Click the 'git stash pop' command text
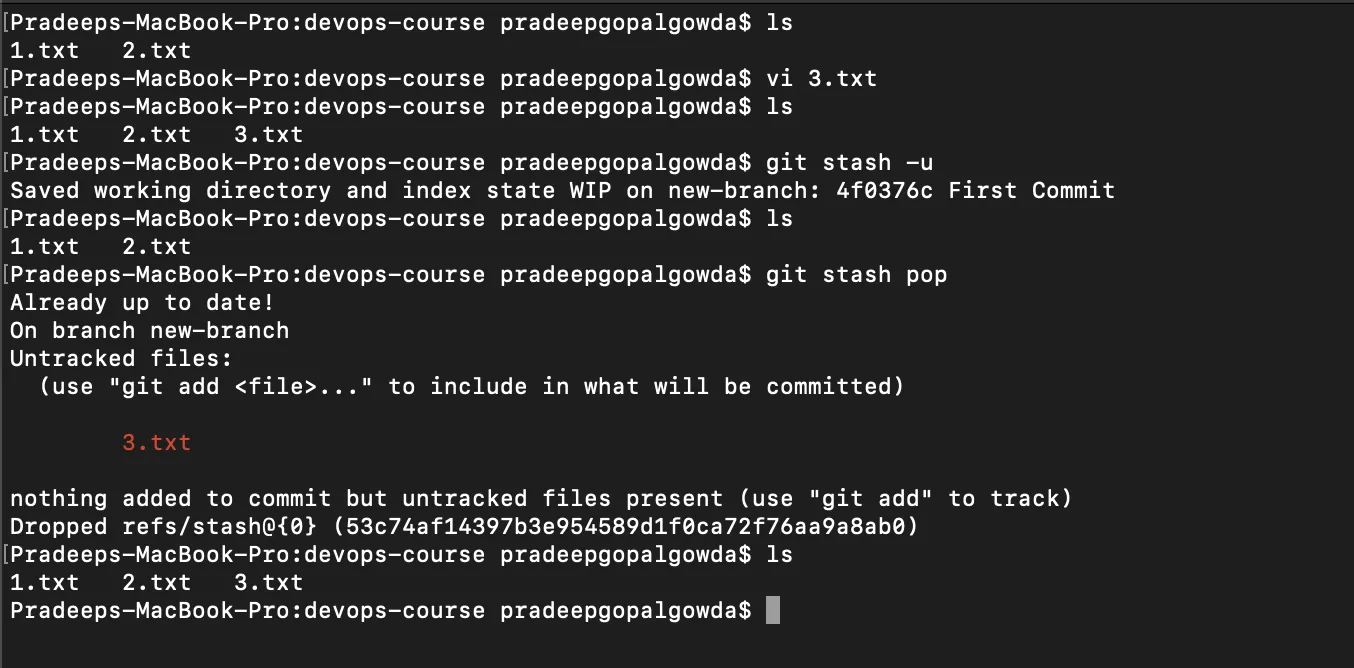The image size is (1354, 668). 856,274
